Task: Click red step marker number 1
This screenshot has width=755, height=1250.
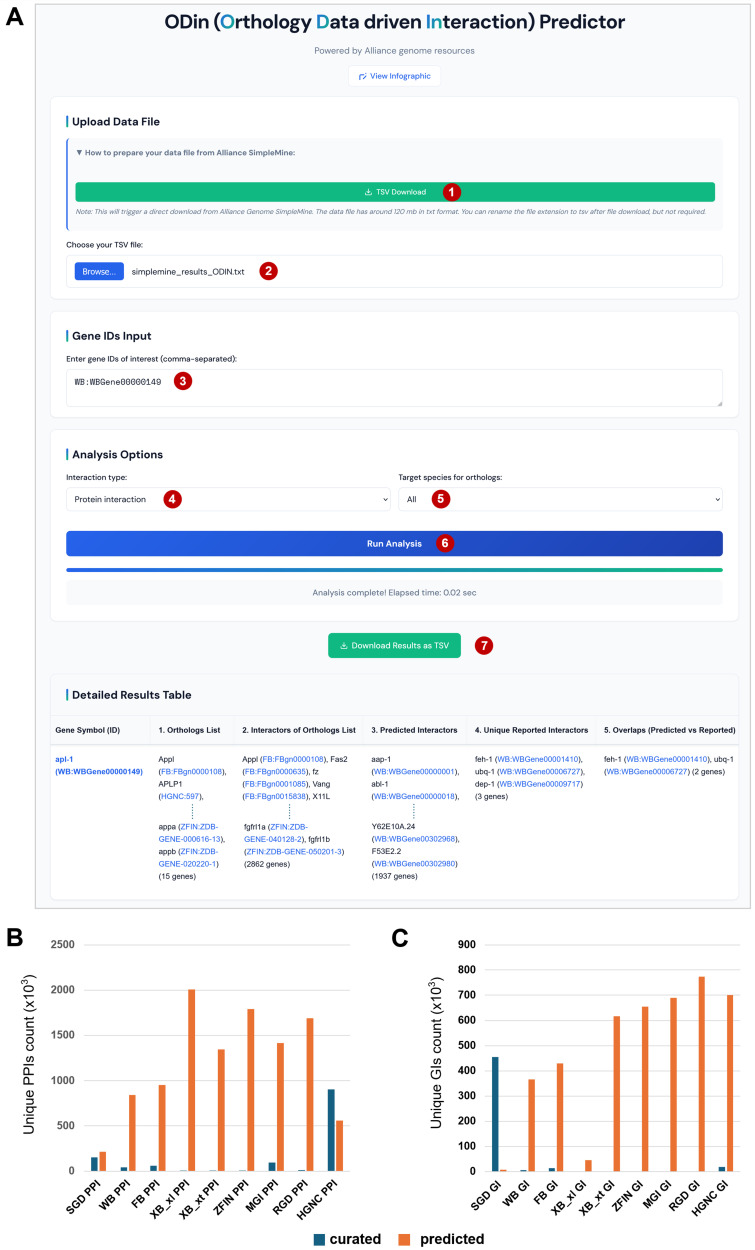Action: tap(450, 191)
